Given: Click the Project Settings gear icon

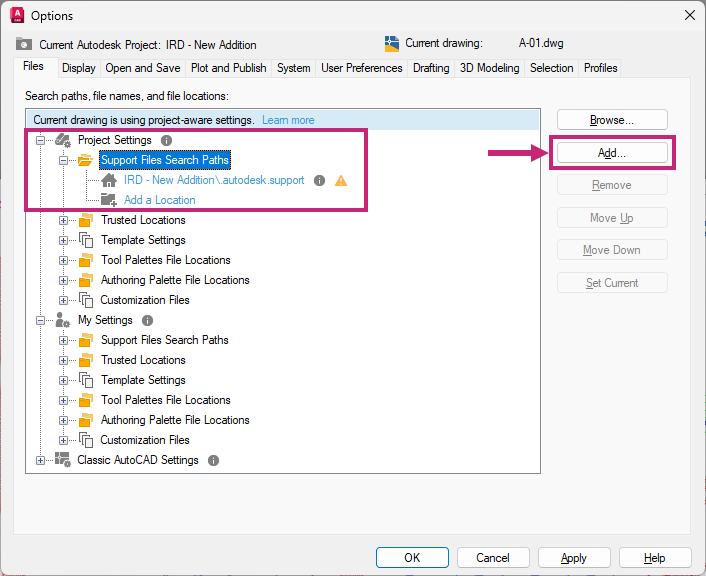Looking at the screenshot, I should tap(63, 140).
